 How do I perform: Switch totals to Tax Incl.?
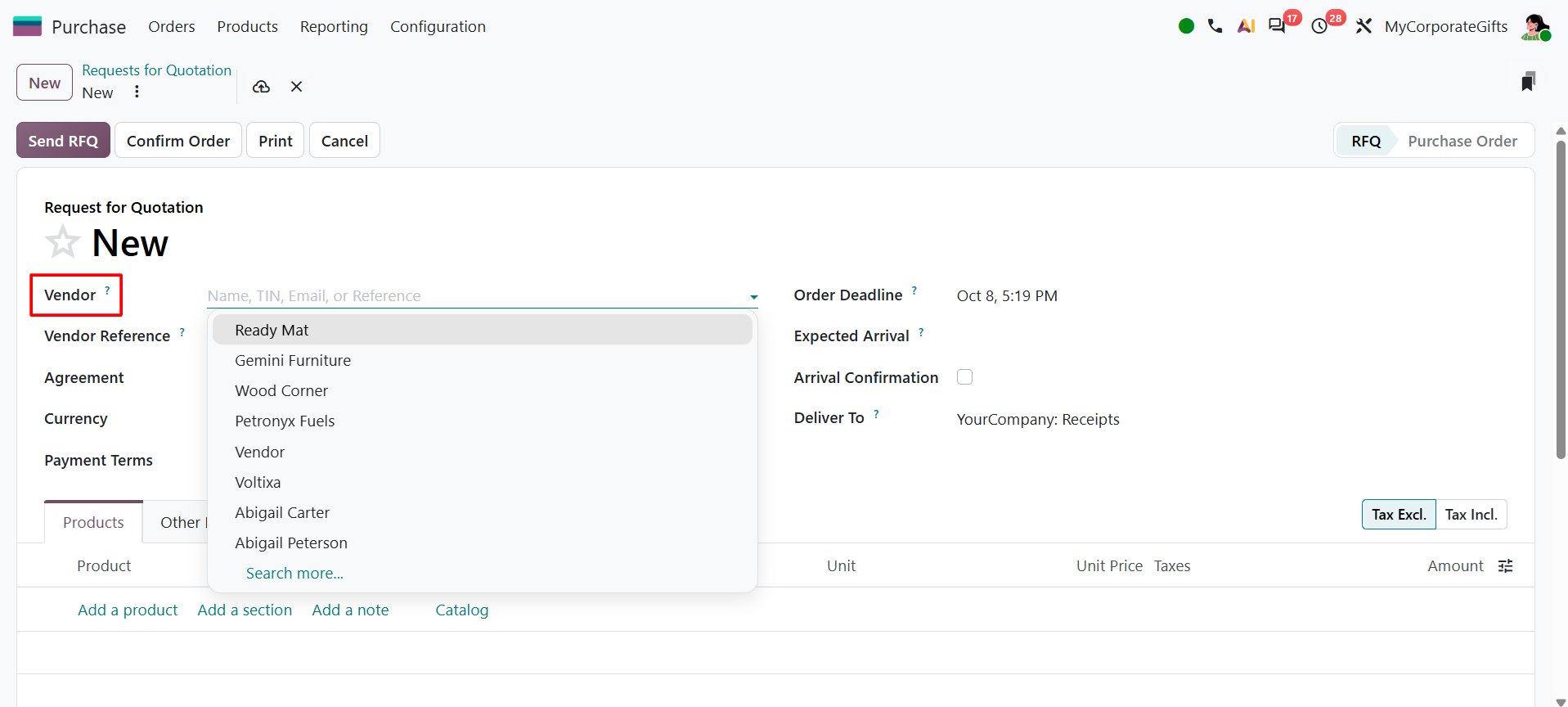pyautogui.click(x=1471, y=515)
